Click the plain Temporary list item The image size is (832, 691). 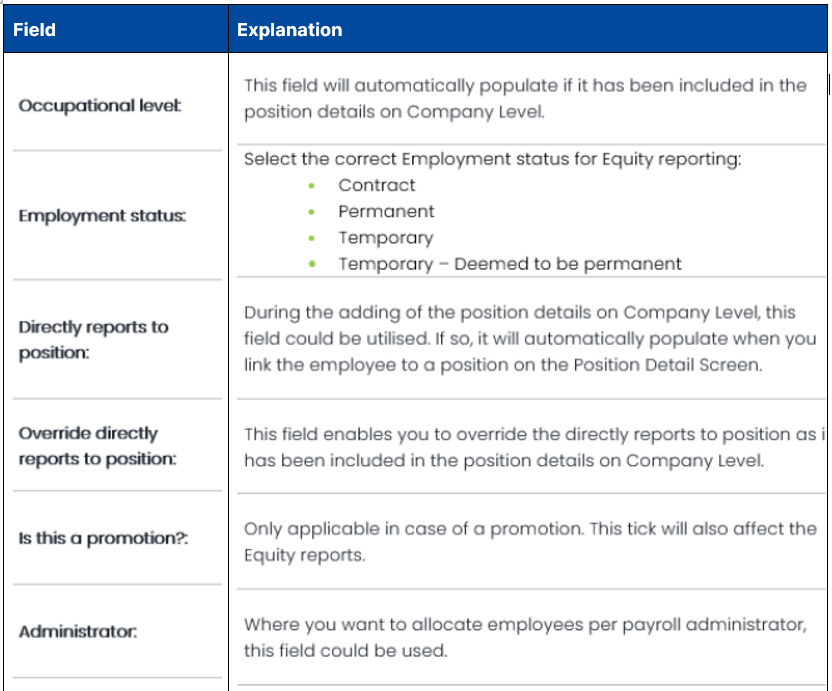pos(385,238)
